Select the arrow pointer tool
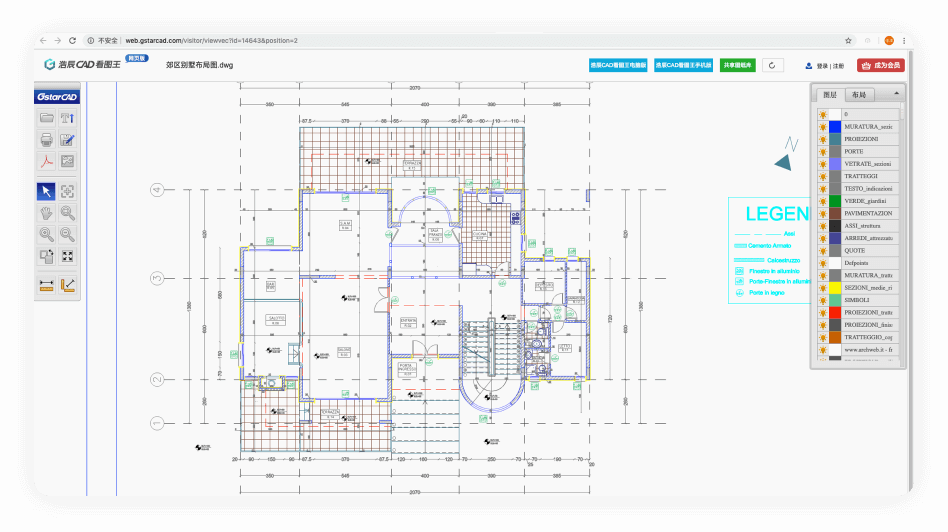 click(47, 191)
